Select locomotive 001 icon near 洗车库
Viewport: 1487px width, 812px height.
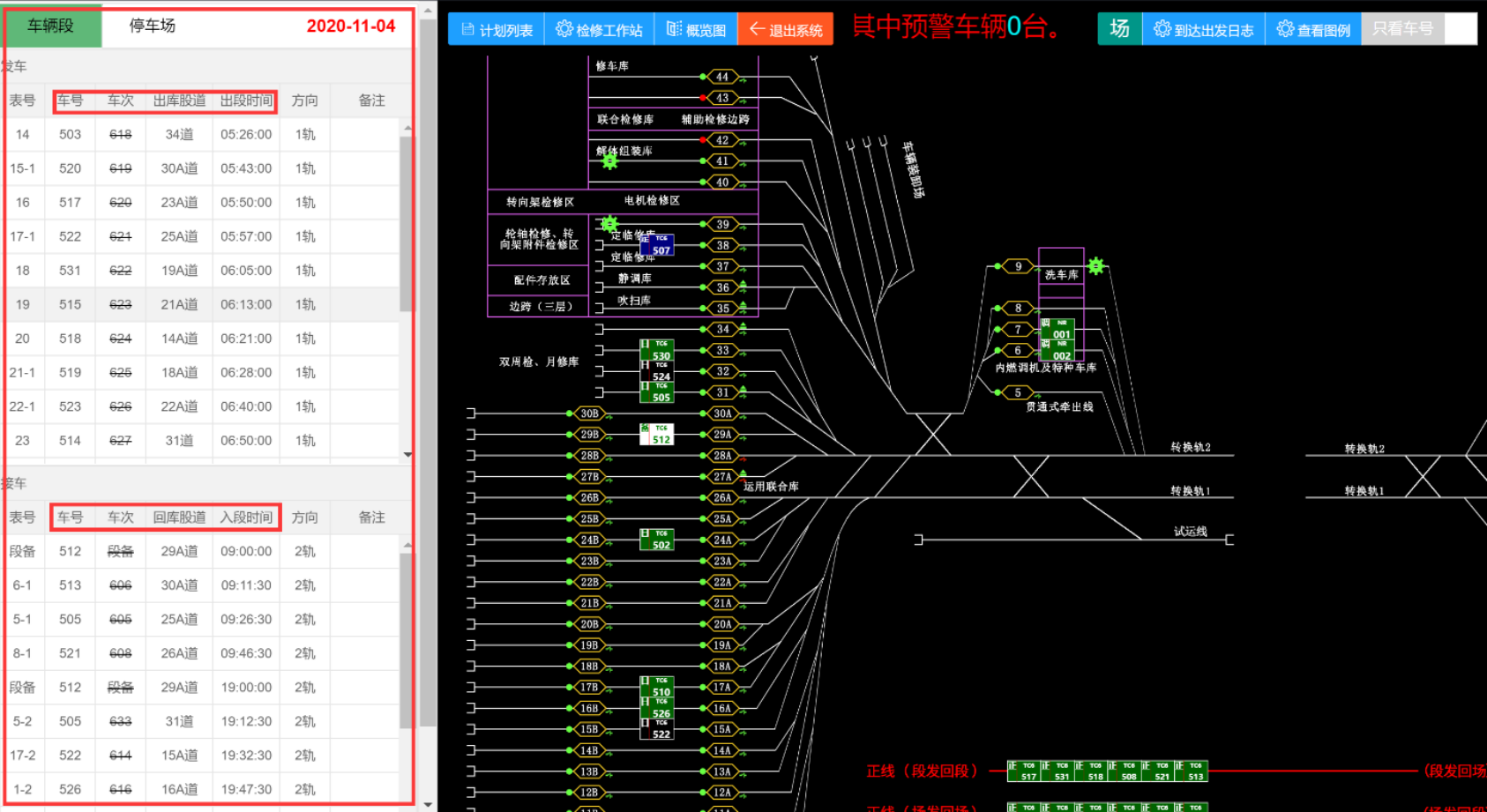1057,329
